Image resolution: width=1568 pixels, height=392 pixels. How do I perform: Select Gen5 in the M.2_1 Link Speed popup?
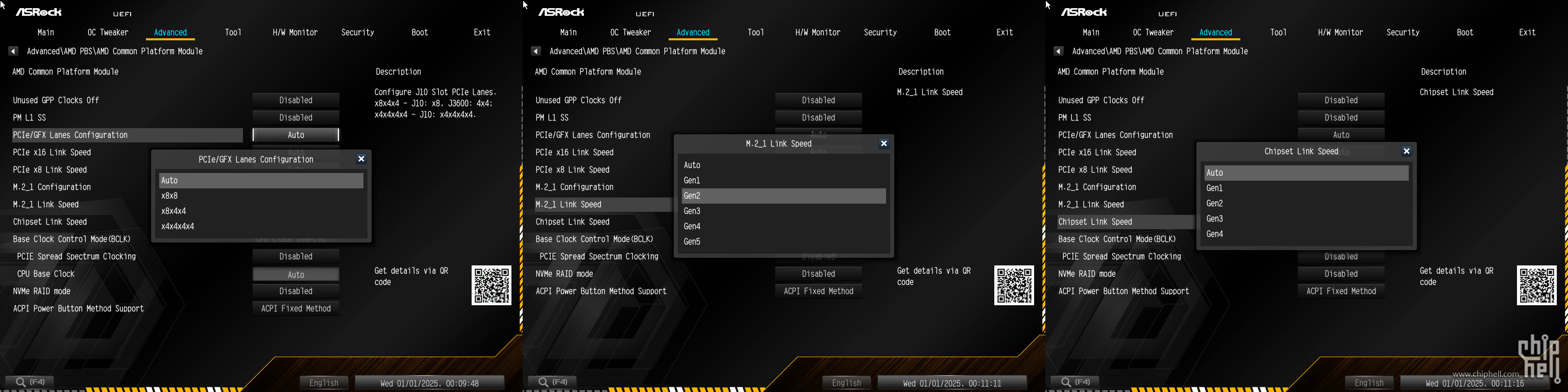[x=784, y=241]
